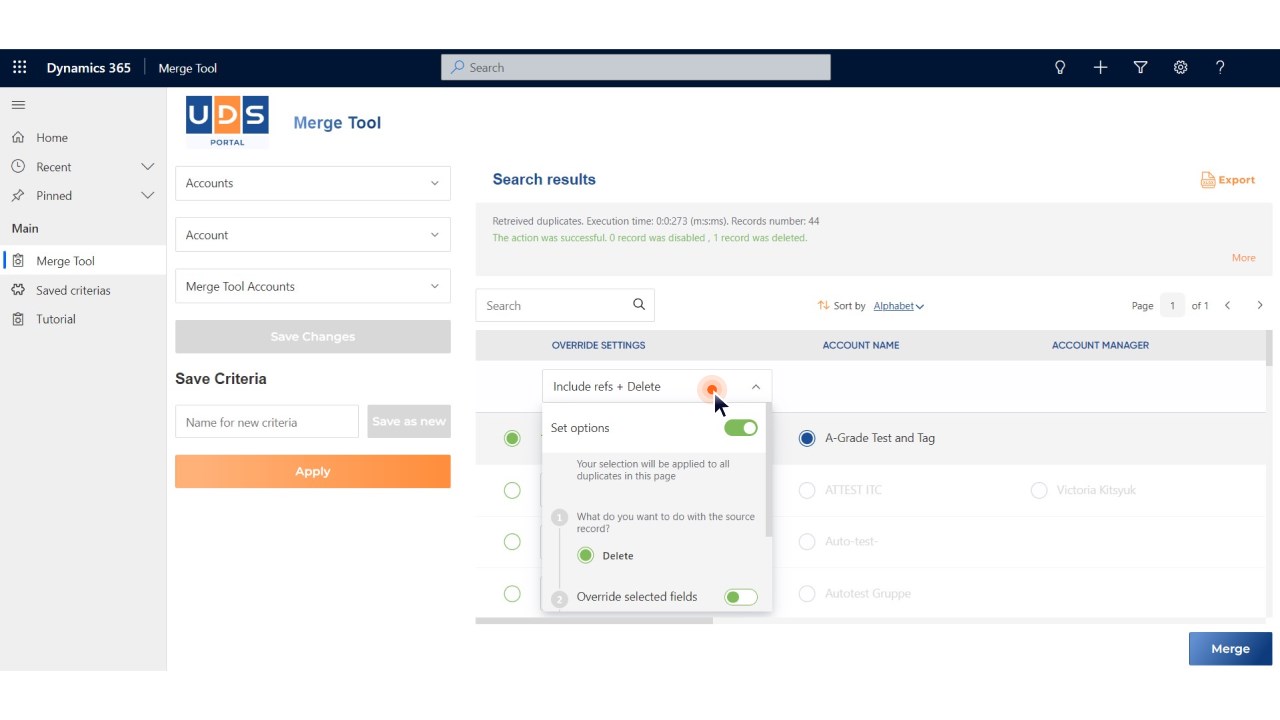
Task: Click the Save Changes button
Action: pyautogui.click(x=313, y=337)
